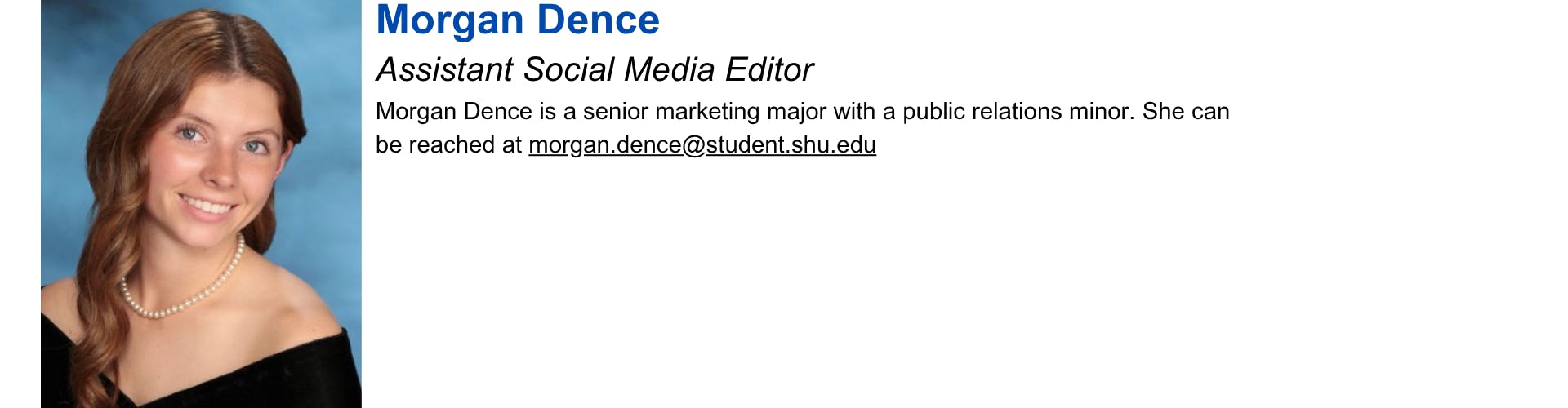Click the word "senior" in the bio

[615, 112]
